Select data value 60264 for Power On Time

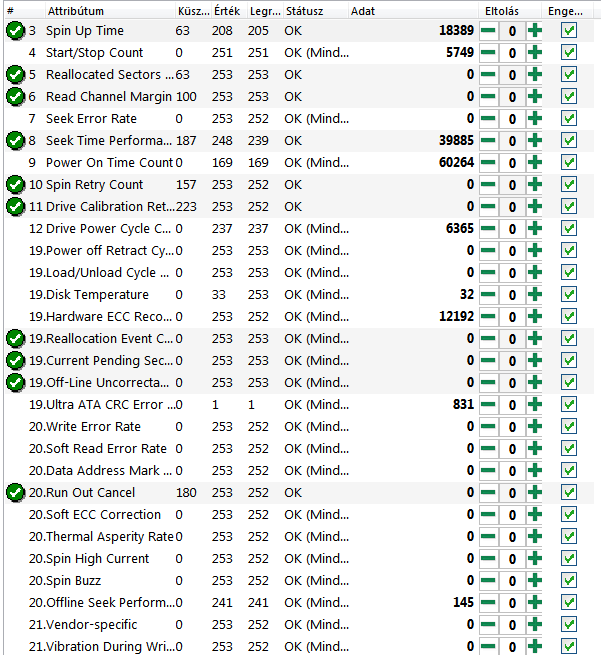pos(456,162)
